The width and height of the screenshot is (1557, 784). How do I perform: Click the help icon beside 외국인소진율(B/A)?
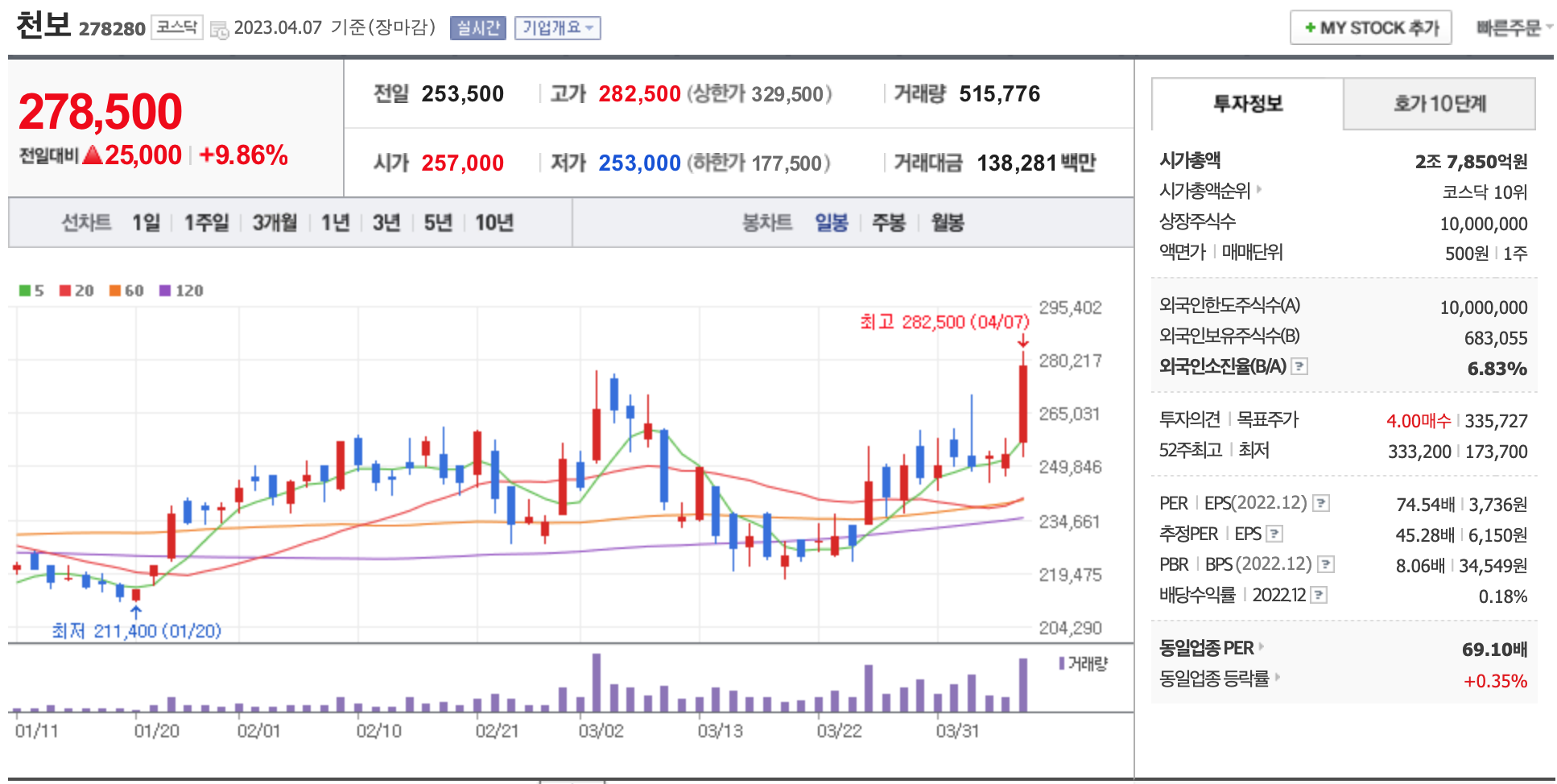click(1299, 367)
